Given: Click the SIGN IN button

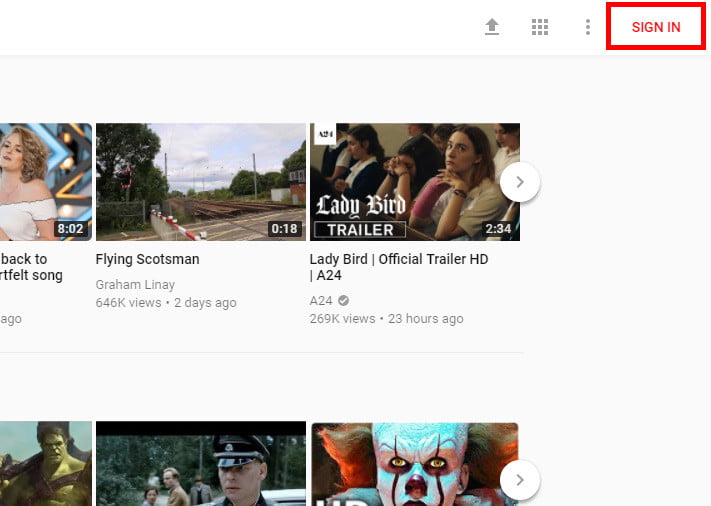Looking at the screenshot, I should pos(655,27).
